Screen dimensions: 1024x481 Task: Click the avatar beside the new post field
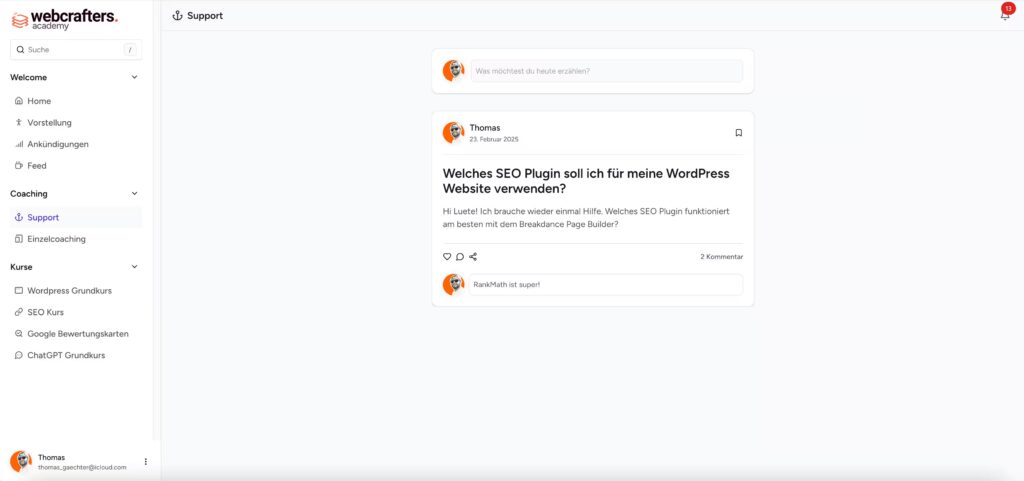pyautogui.click(x=453, y=70)
